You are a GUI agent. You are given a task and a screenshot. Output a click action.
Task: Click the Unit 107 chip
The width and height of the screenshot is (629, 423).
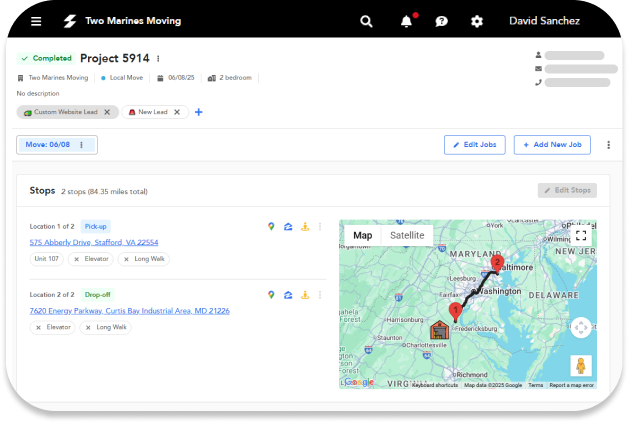tap(47, 259)
